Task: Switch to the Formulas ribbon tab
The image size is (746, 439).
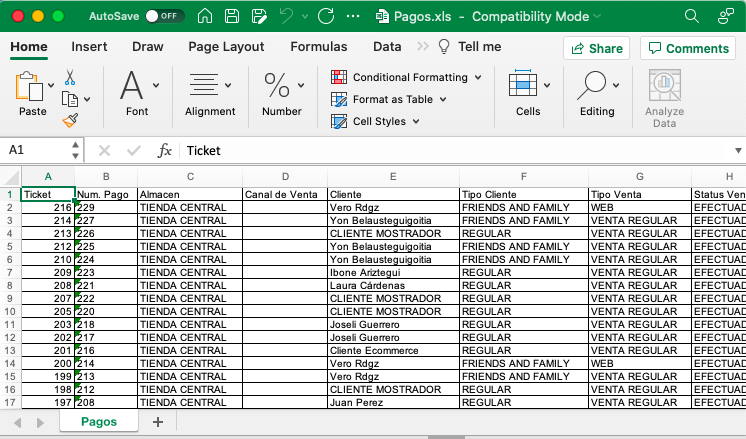Action: pyautogui.click(x=319, y=47)
